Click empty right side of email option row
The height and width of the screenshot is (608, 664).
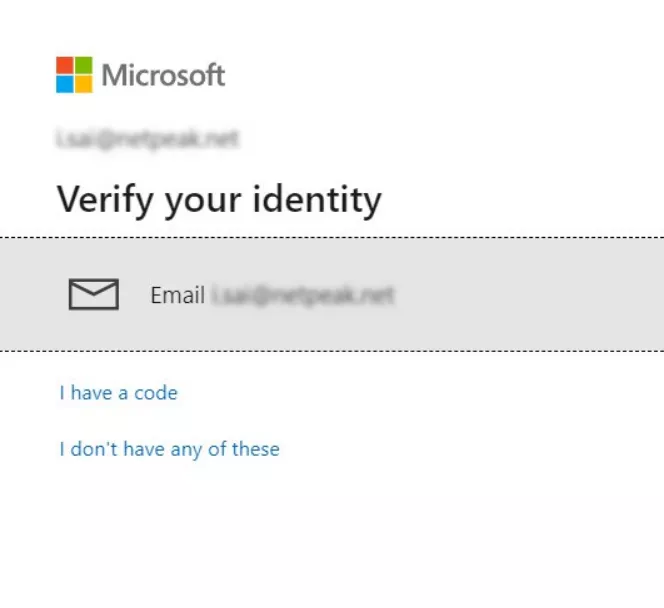pyautogui.click(x=529, y=294)
